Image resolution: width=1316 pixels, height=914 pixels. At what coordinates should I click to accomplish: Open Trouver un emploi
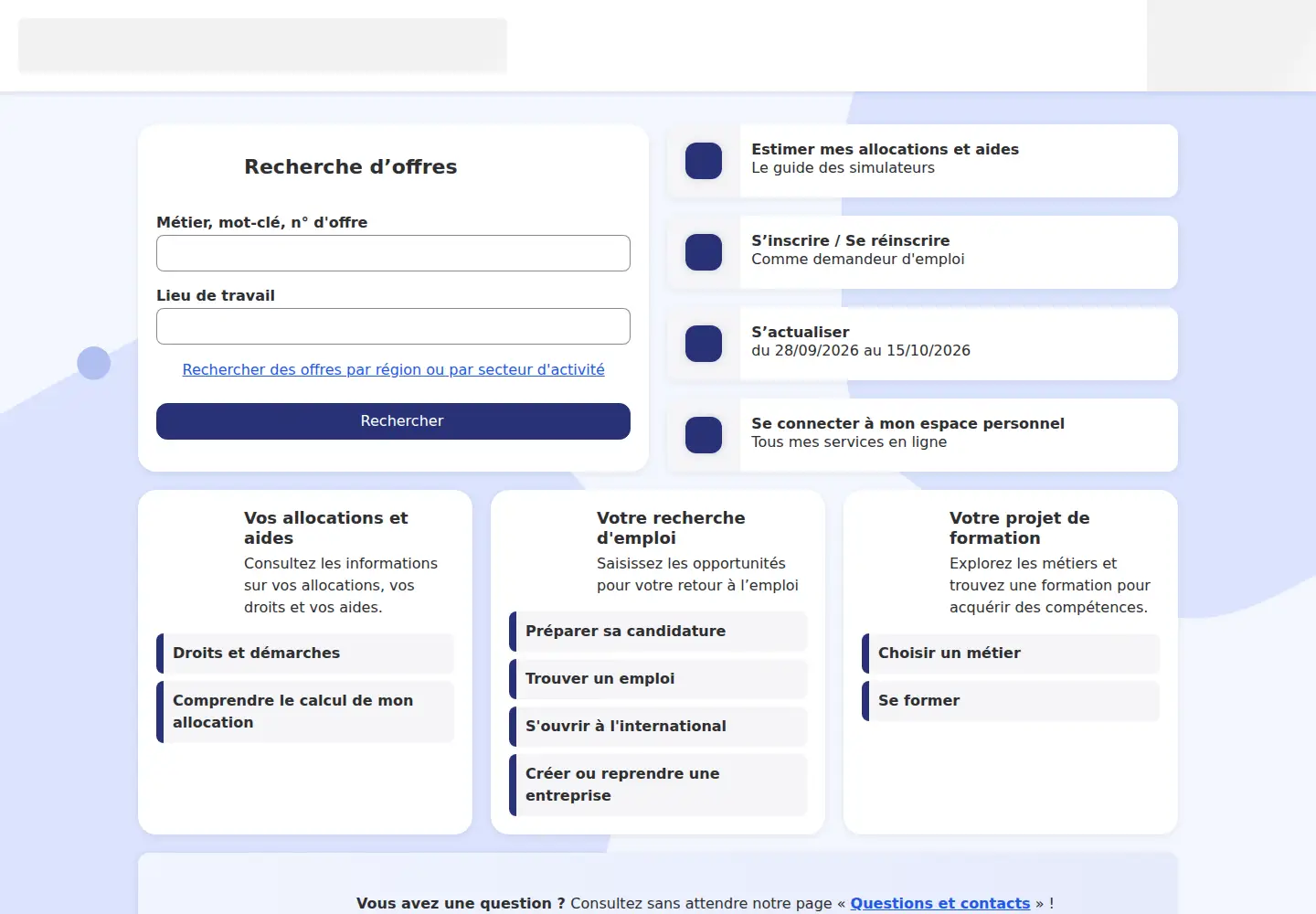point(658,679)
